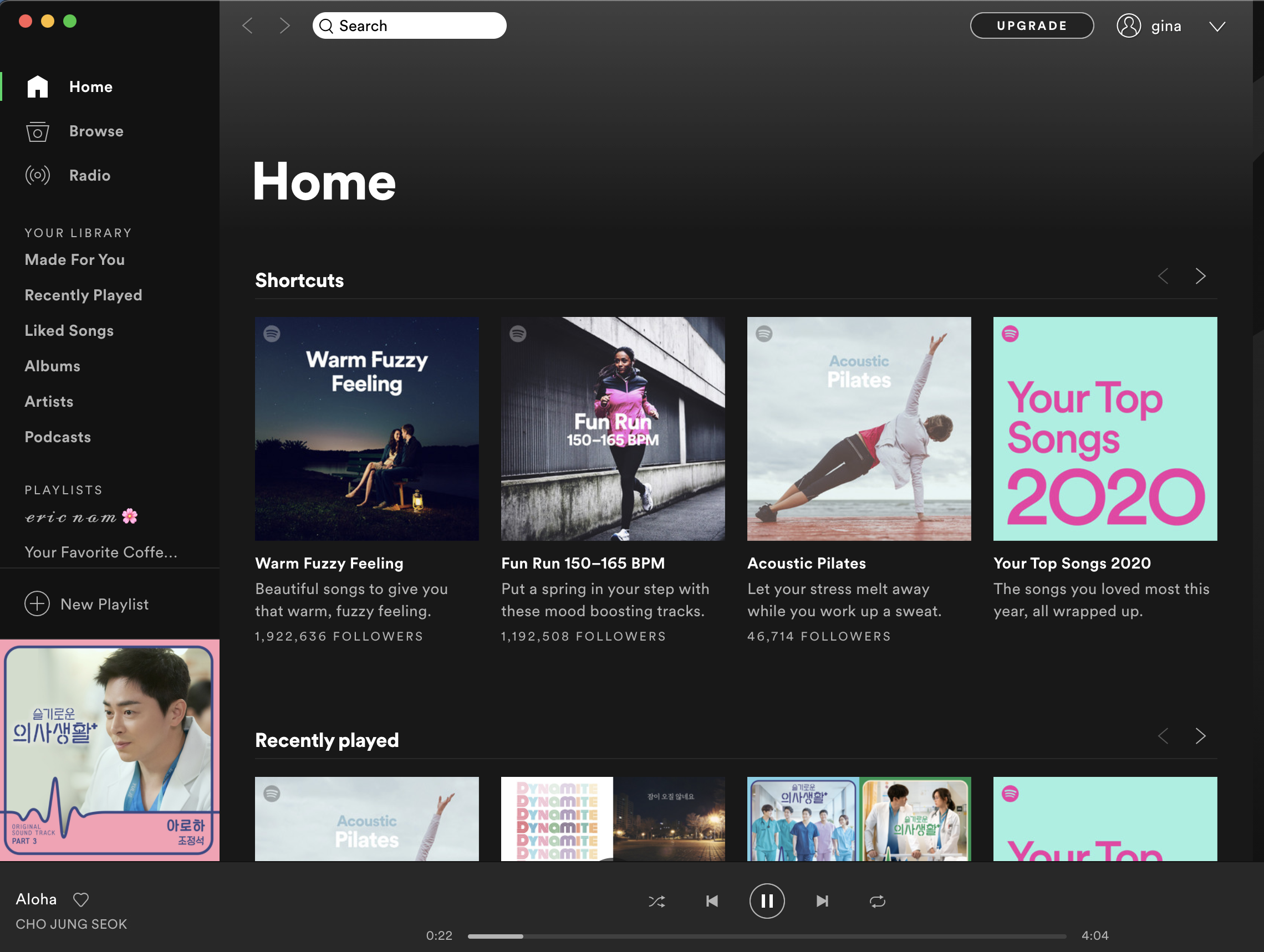Click the UPGRADE button
Image resolution: width=1264 pixels, height=952 pixels.
click(1032, 25)
